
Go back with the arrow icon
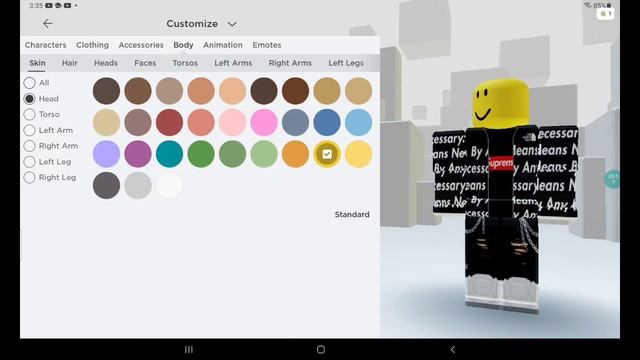tap(48, 24)
